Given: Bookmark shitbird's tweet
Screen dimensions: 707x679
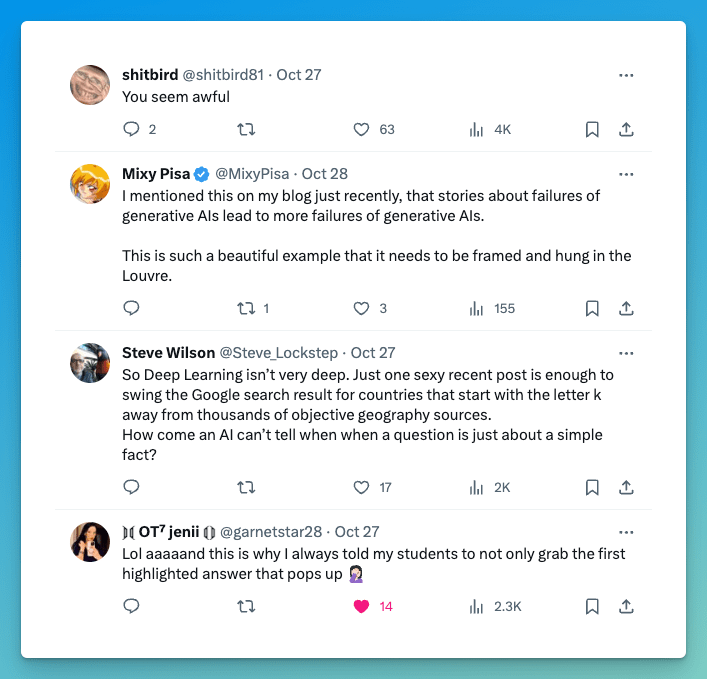Looking at the screenshot, I should pos(592,129).
